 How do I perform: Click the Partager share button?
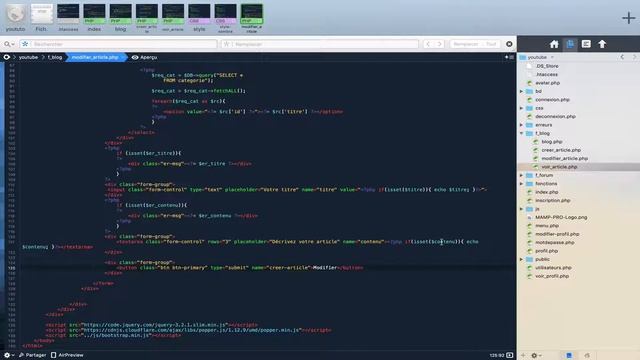(33, 355)
